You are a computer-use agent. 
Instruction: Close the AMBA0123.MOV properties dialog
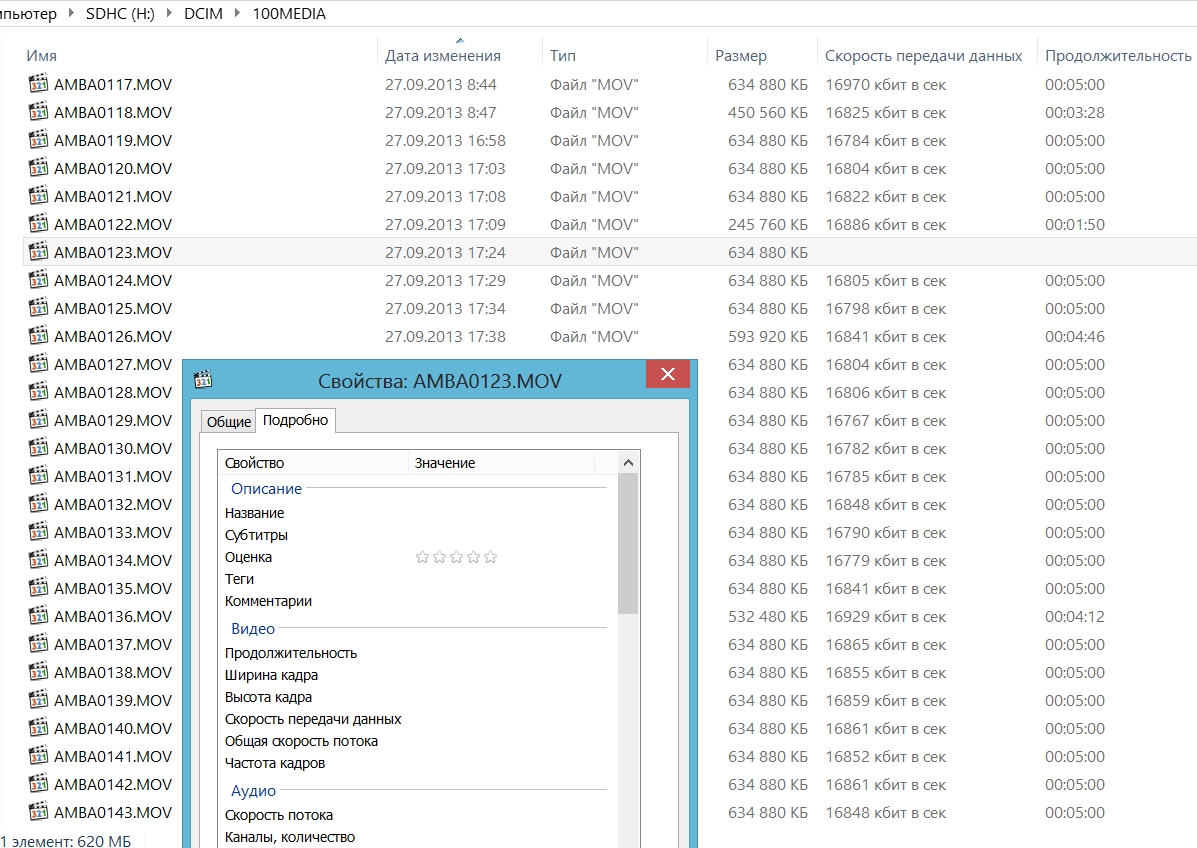667,375
